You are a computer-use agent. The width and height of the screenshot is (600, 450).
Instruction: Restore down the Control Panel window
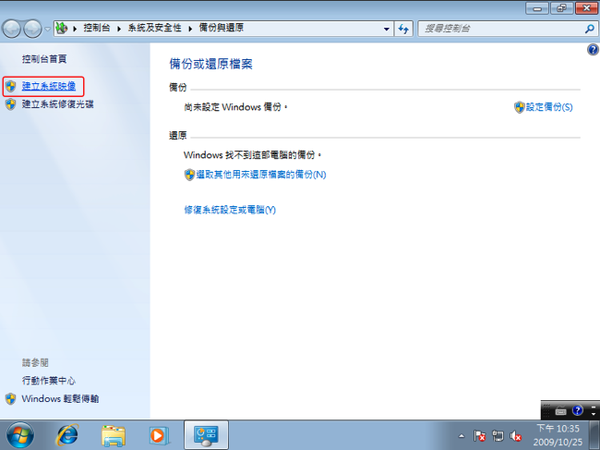pos(561,8)
